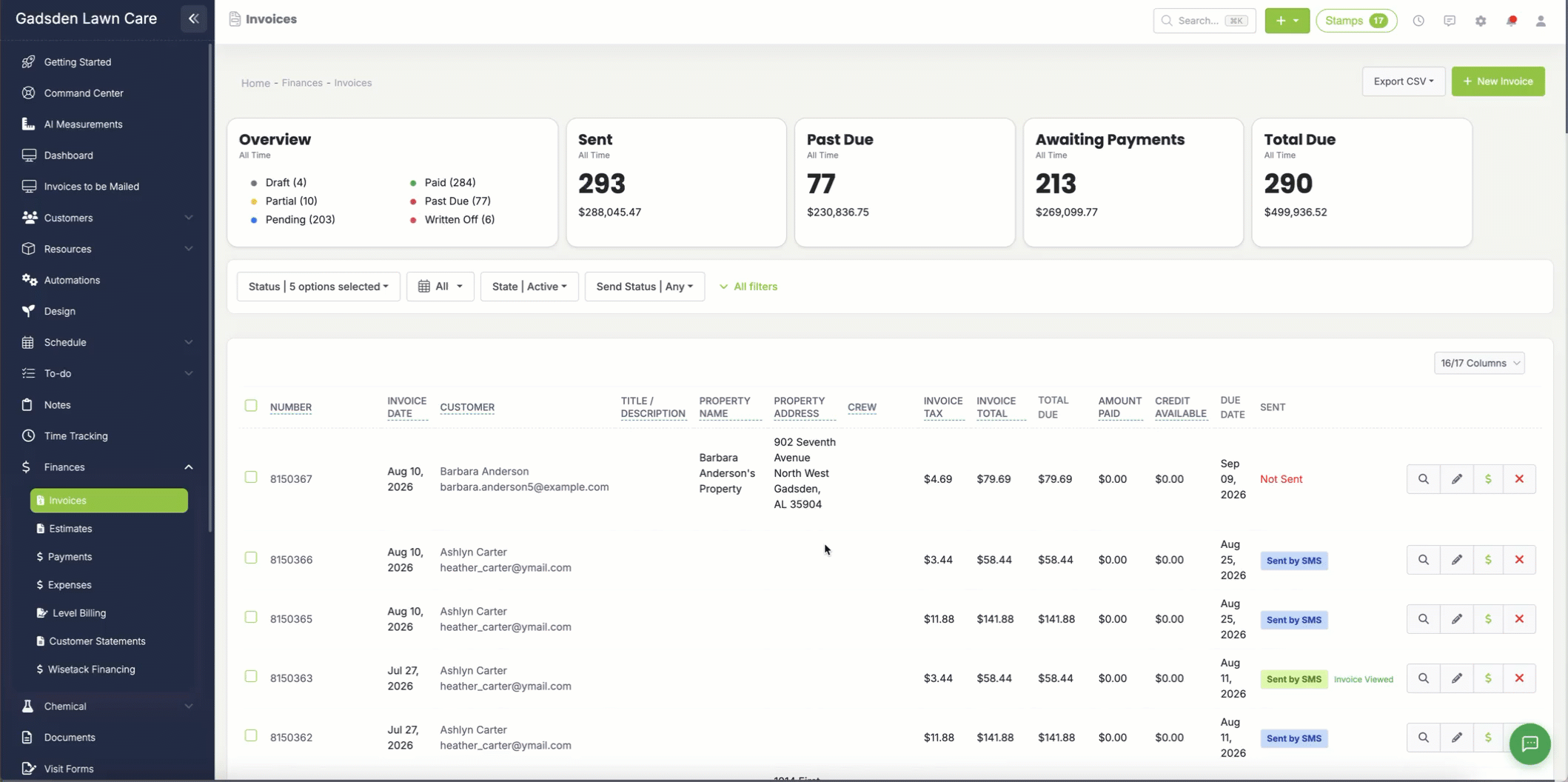1568x782 pixels.
Task: Open the 16/17 Columns dropdown
Action: coord(1478,363)
